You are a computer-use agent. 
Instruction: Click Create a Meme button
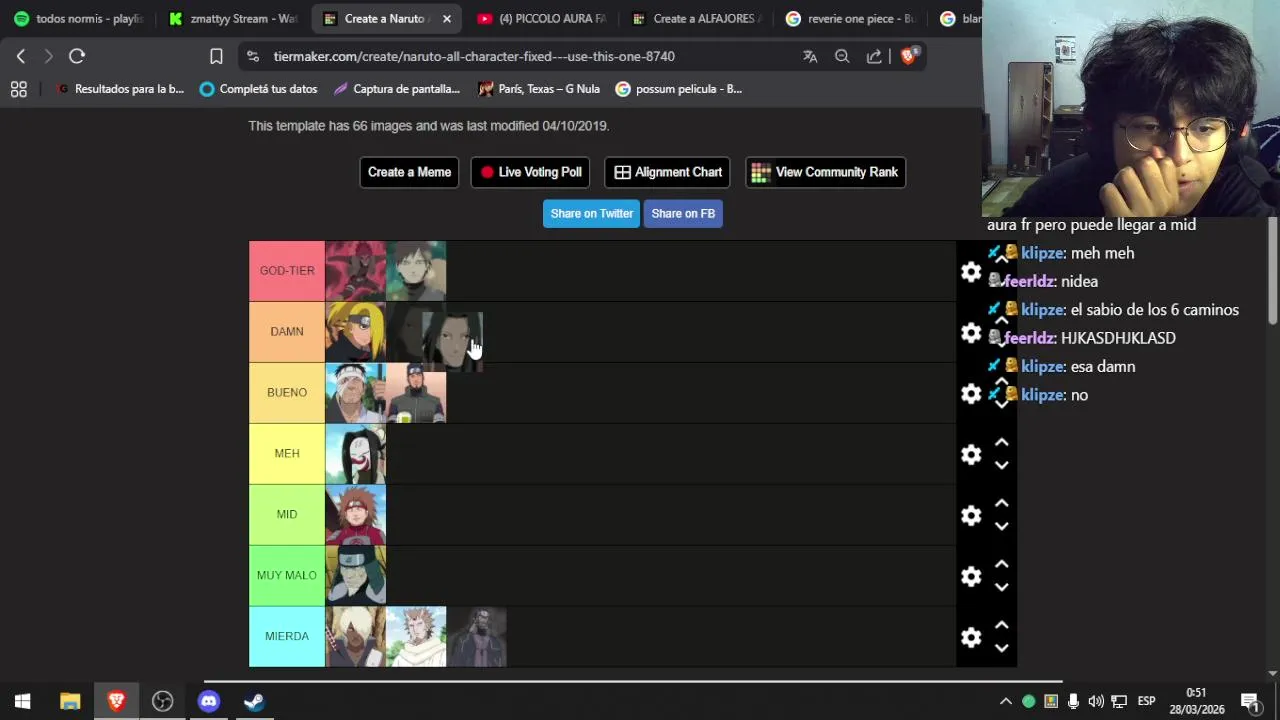[x=409, y=172]
